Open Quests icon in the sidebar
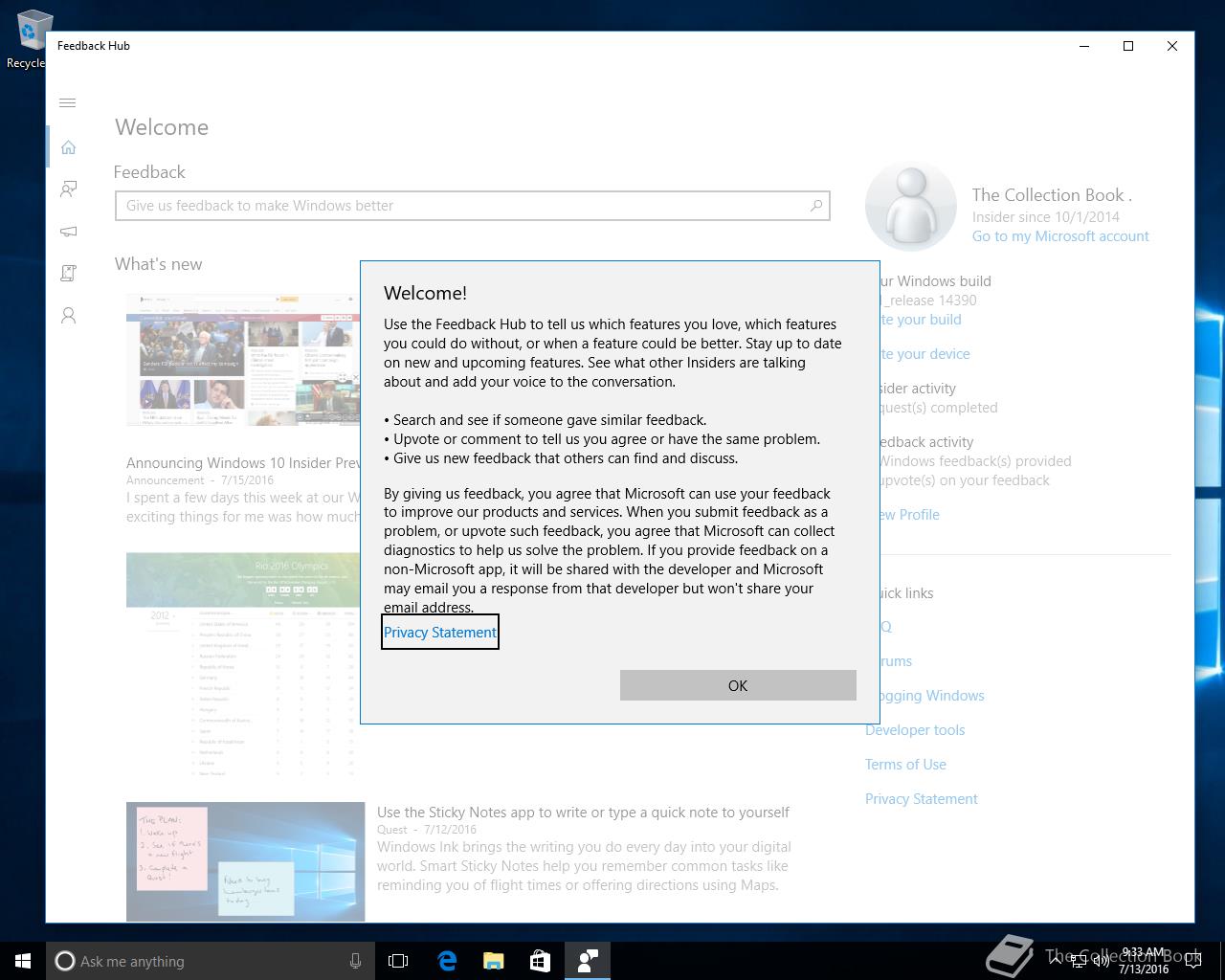Viewport: 1225px width, 980px height. 68,274
